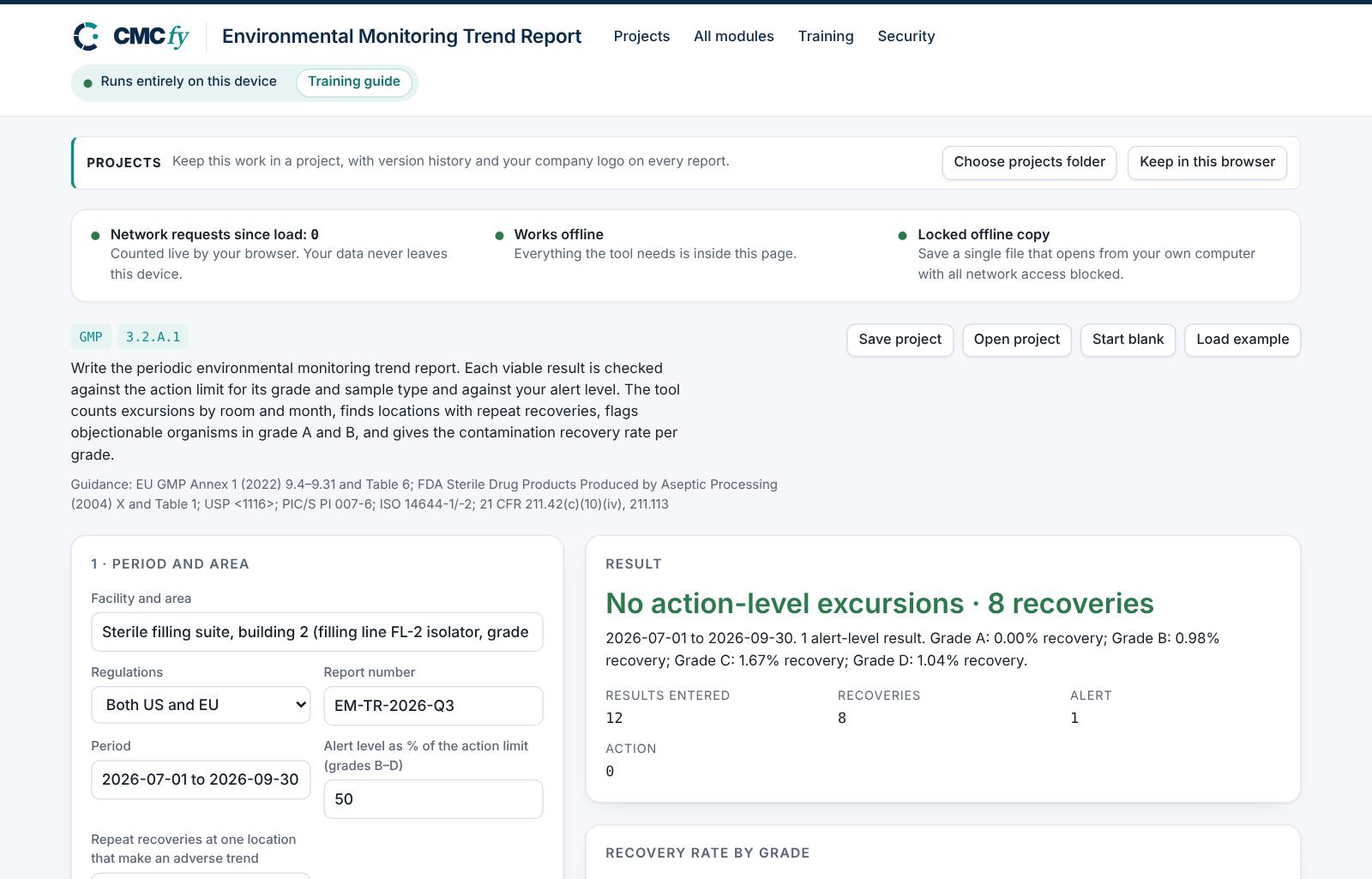This screenshot has width=1372, height=879.
Task: Visit the Security page
Action: click(x=906, y=36)
